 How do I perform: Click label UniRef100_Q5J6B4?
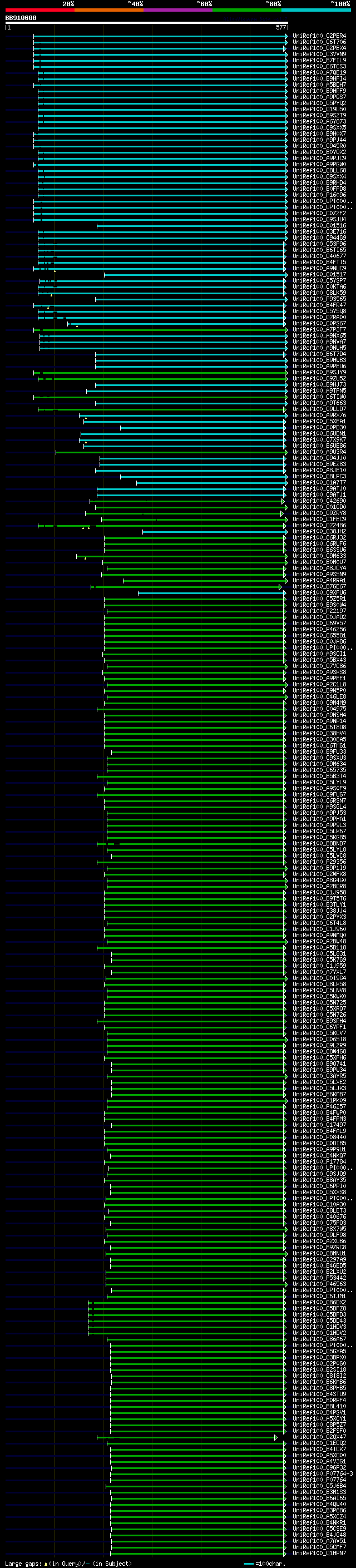click(x=319, y=1486)
